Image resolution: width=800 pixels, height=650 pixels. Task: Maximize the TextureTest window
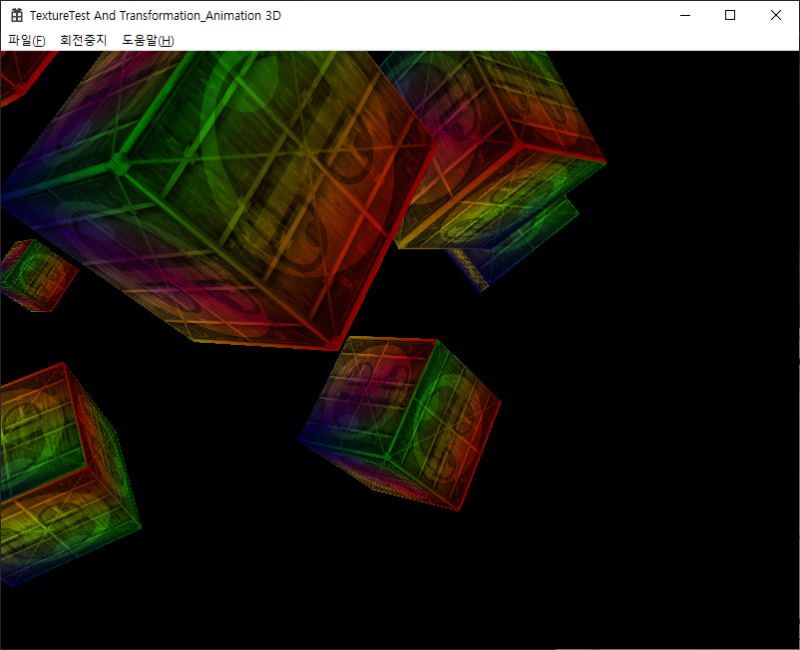(x=730, y=15)
